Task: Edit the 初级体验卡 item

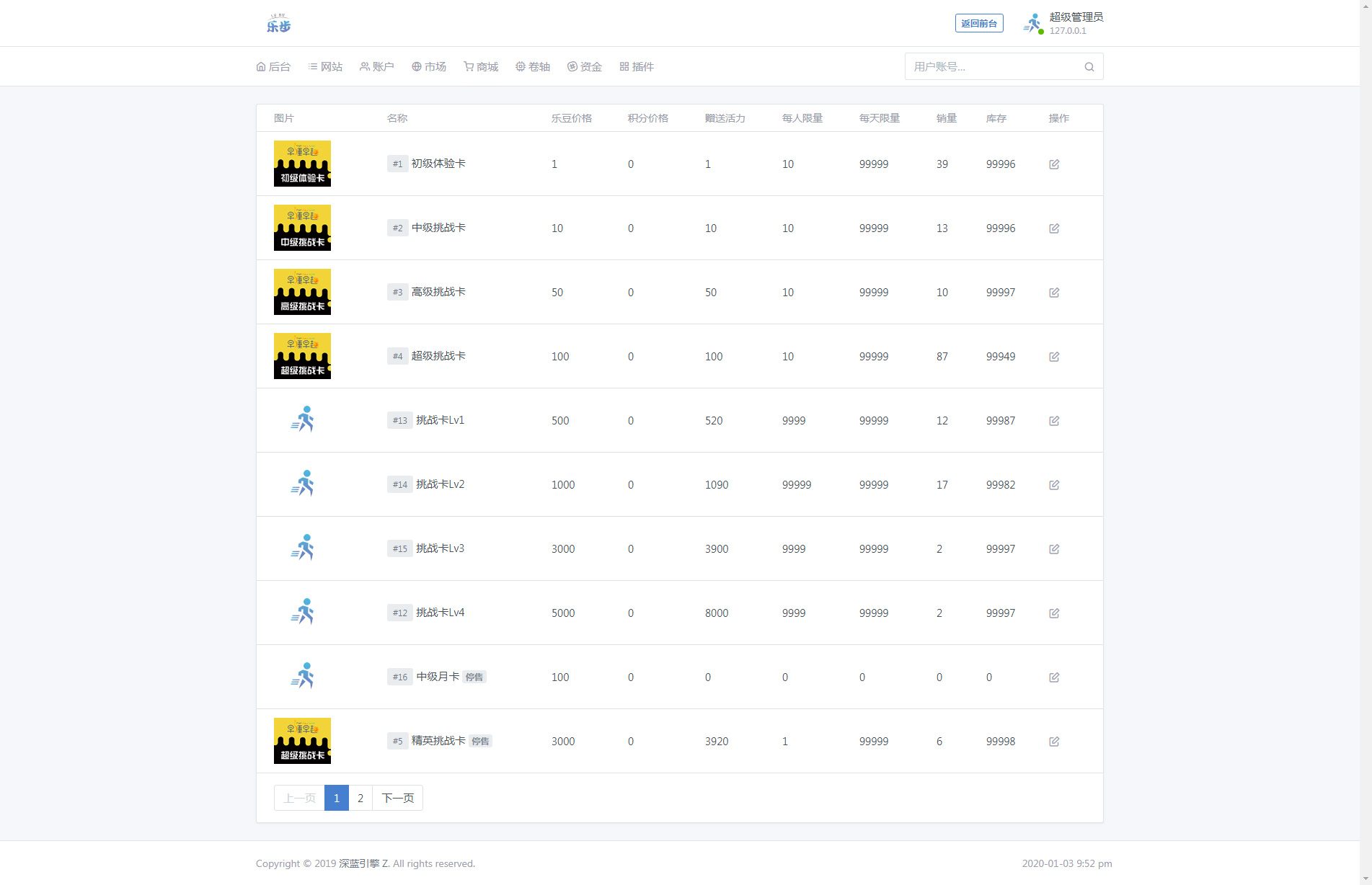Action: (1054, 164)
